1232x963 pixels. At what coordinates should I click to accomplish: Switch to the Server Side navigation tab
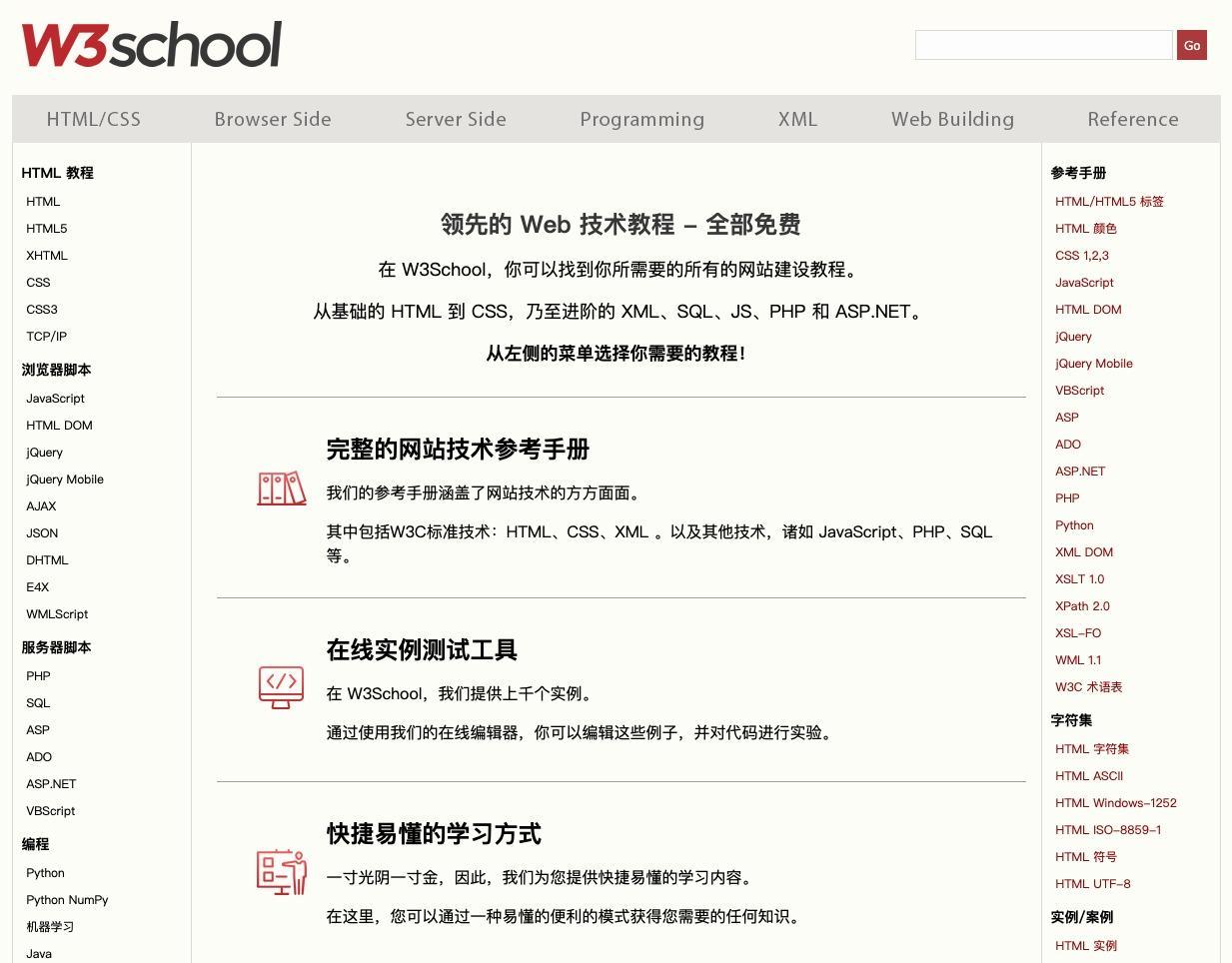point(455,119)
